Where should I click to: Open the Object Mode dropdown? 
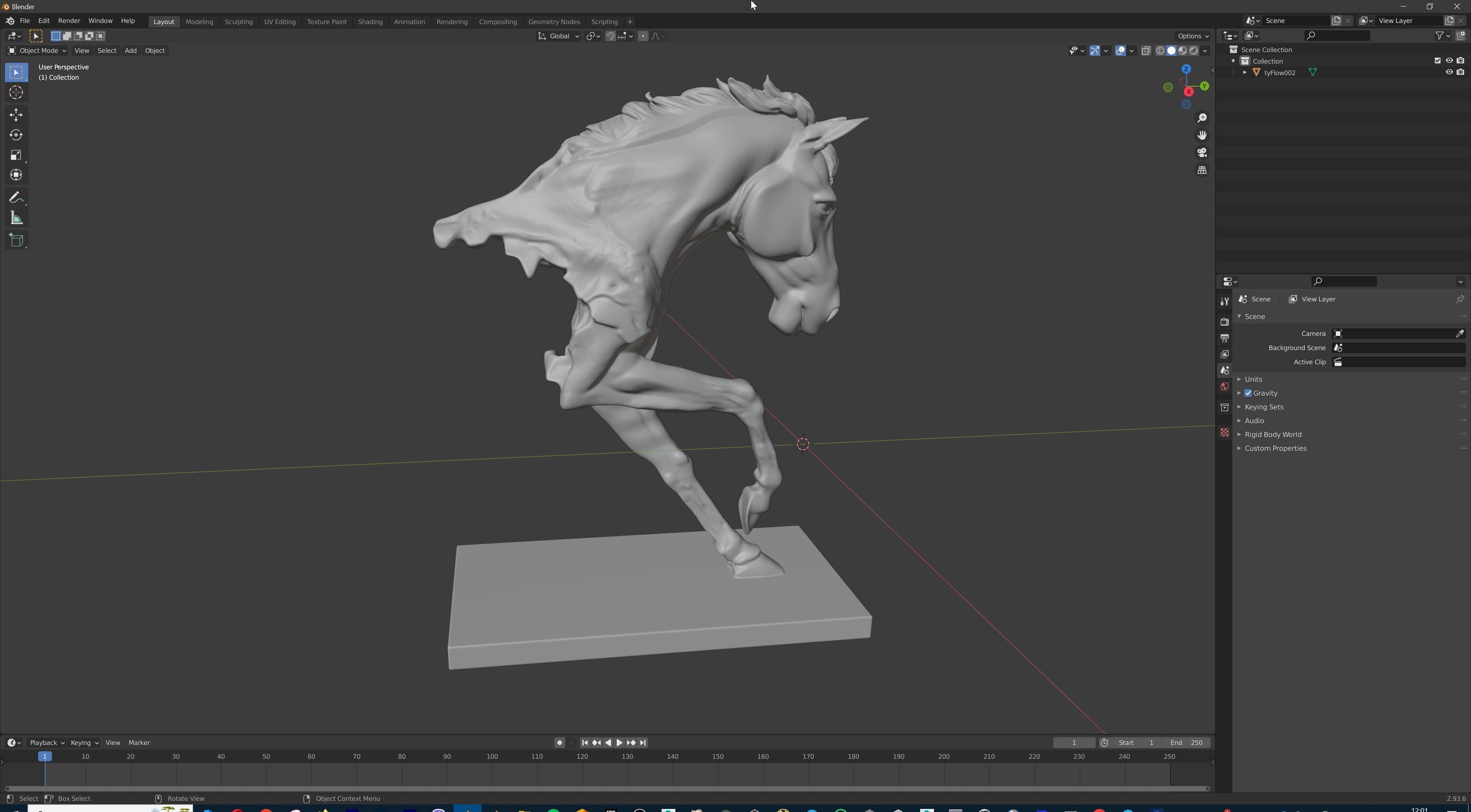tap(36, 51)
